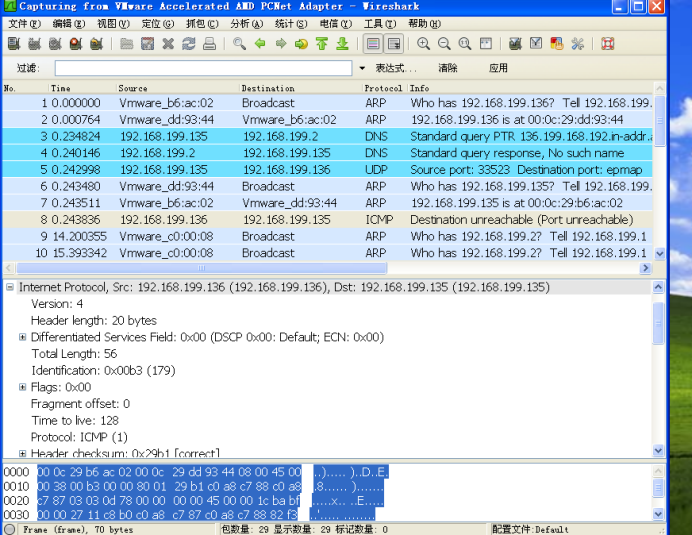Go forward in packet history arrow
Image resolution: width=692 pixels, height=535 pixels.
281,44
